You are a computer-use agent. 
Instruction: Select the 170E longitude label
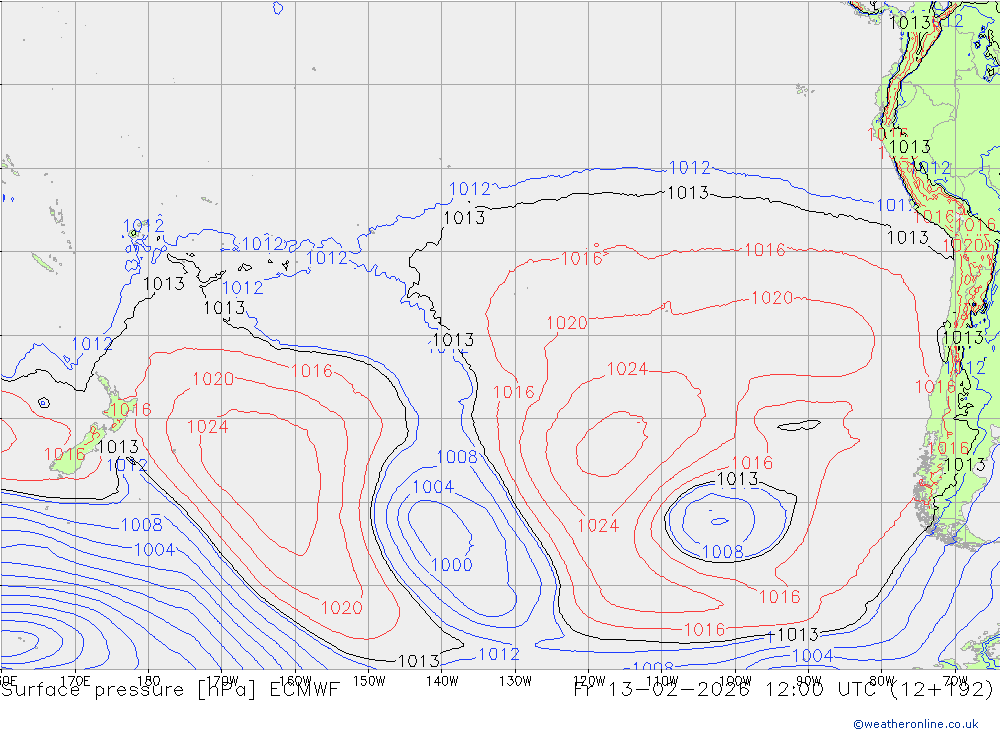tap(75, 680)
